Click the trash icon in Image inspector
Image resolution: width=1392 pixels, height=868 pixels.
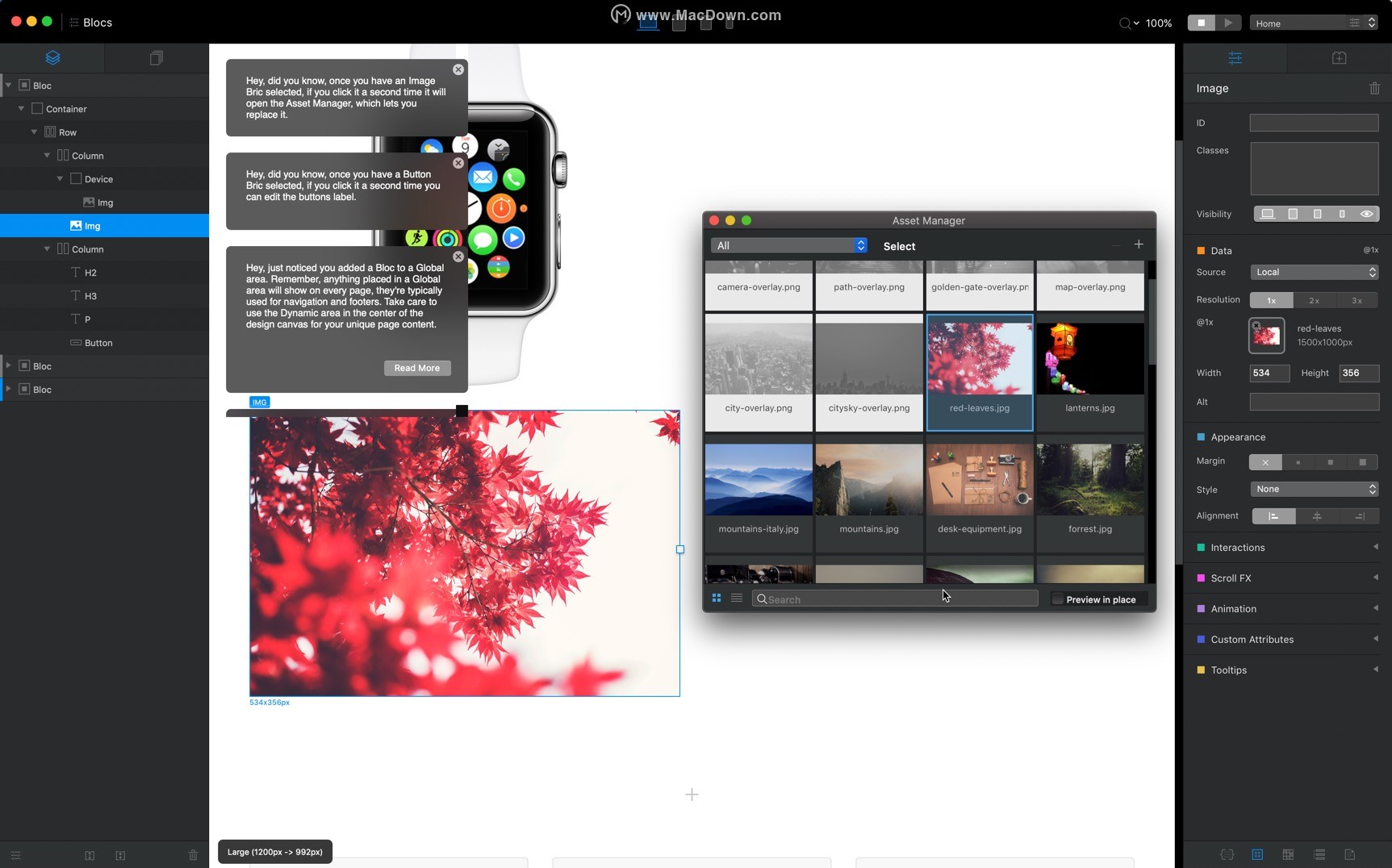tap(1374, 89)
